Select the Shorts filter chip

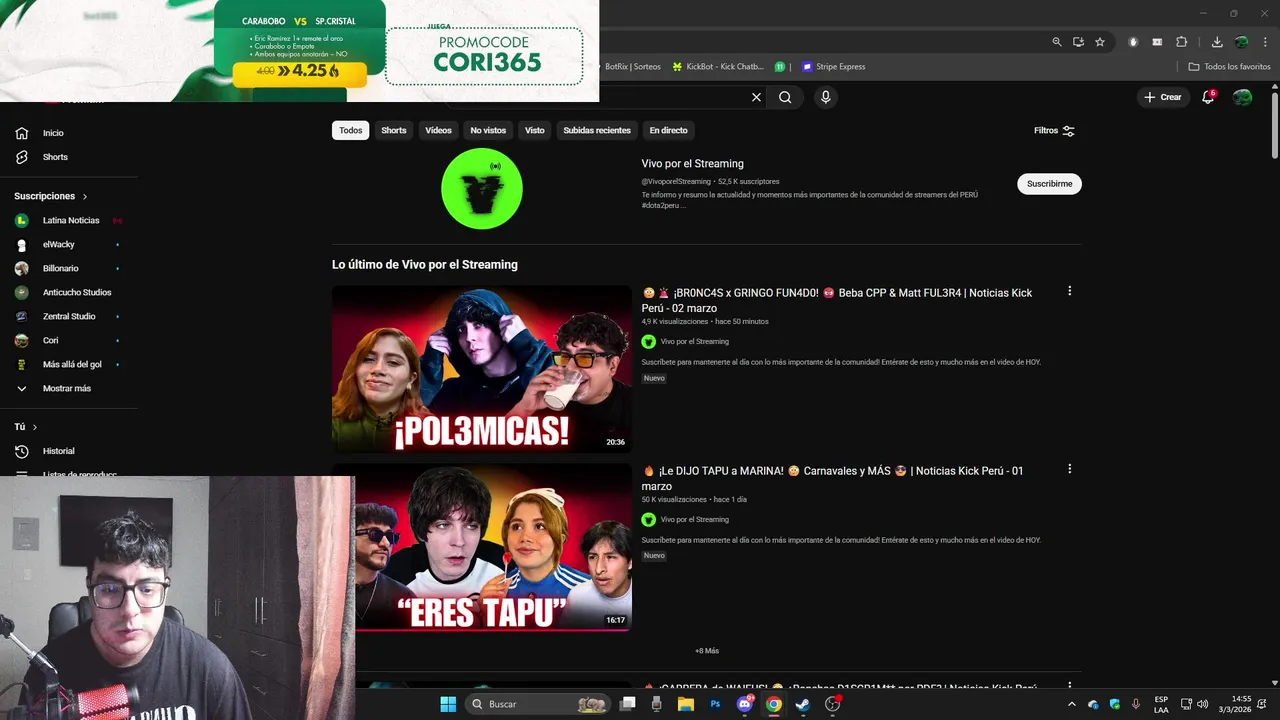coord(394,130)
